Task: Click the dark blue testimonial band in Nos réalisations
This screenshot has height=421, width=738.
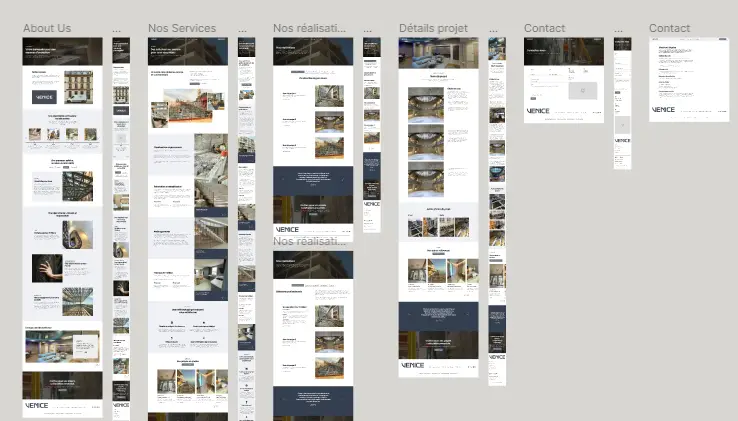Action: pyautogui.click(x=313, y=180)
